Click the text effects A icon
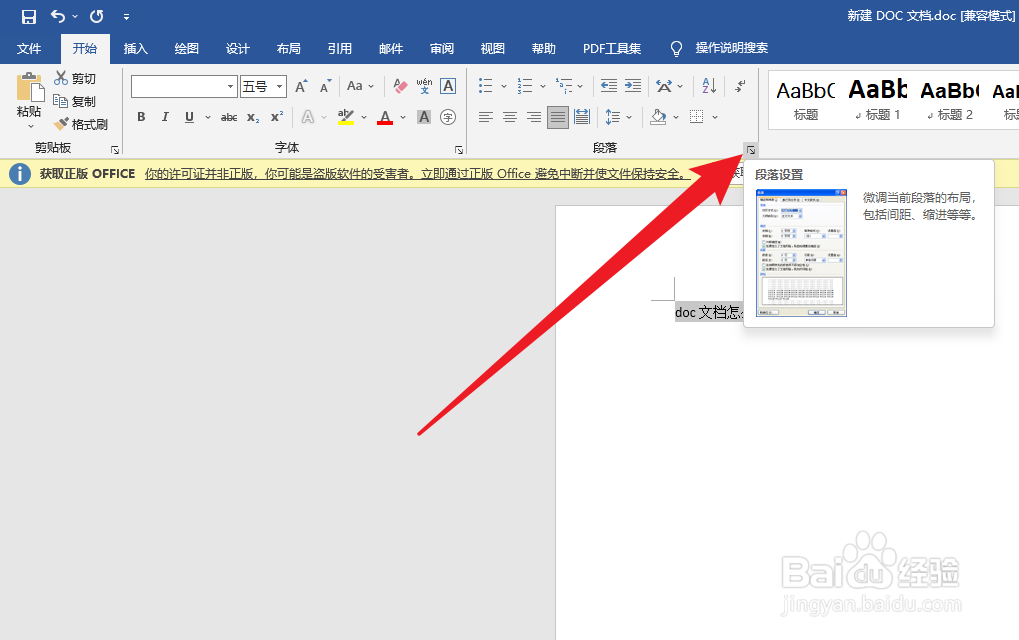This screenshot has width=1019, height=640. 308,117
